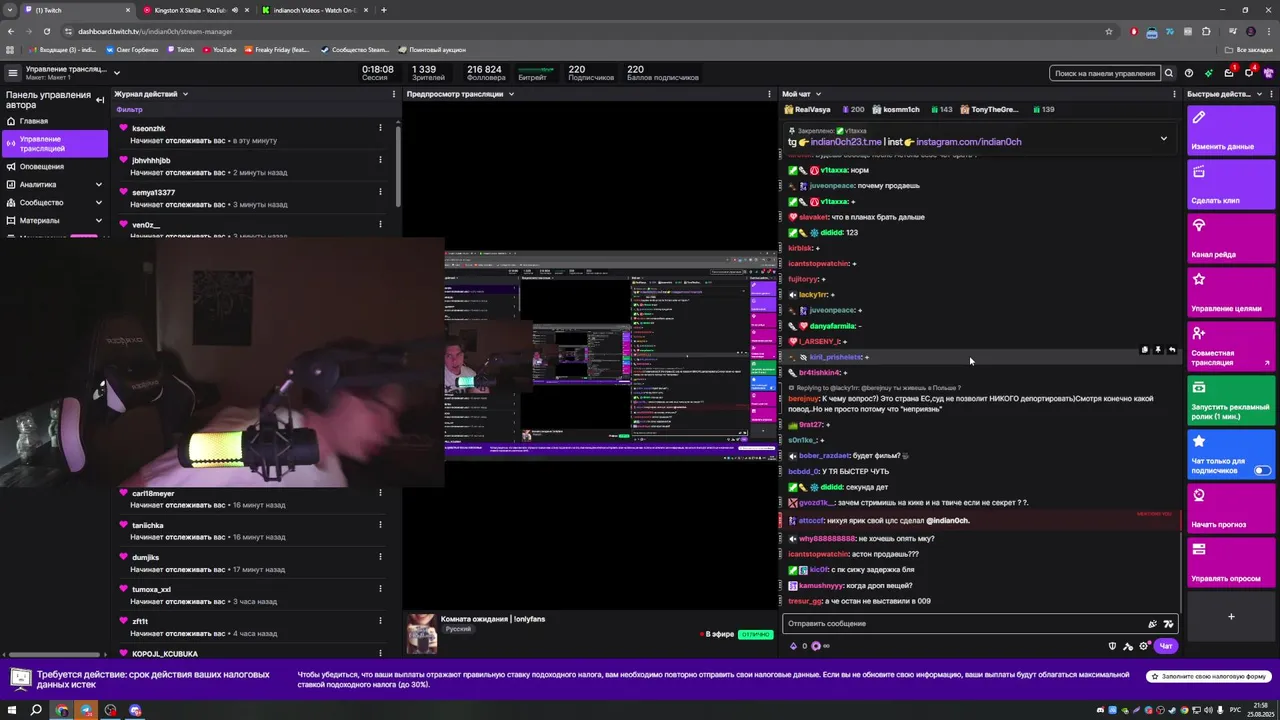Expand the Сообщество sidebar section

click(x=98, y=202)
